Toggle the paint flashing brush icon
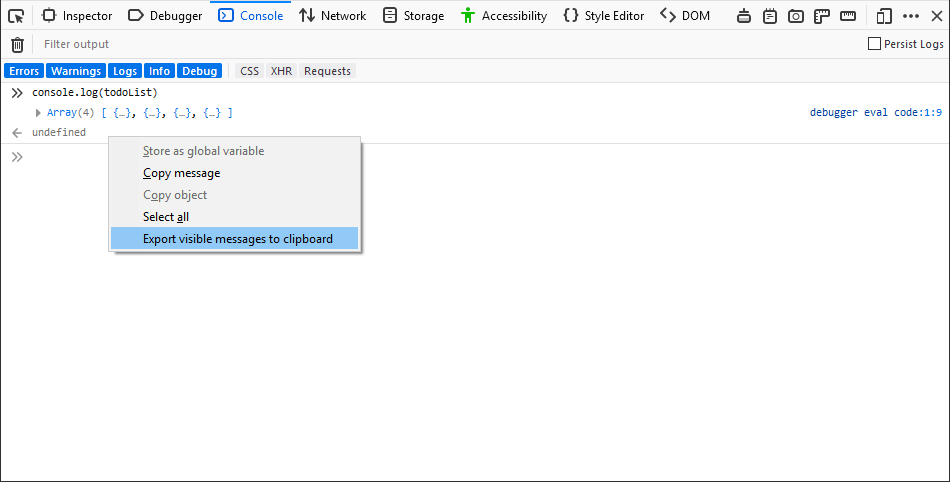 click(744, 16)
